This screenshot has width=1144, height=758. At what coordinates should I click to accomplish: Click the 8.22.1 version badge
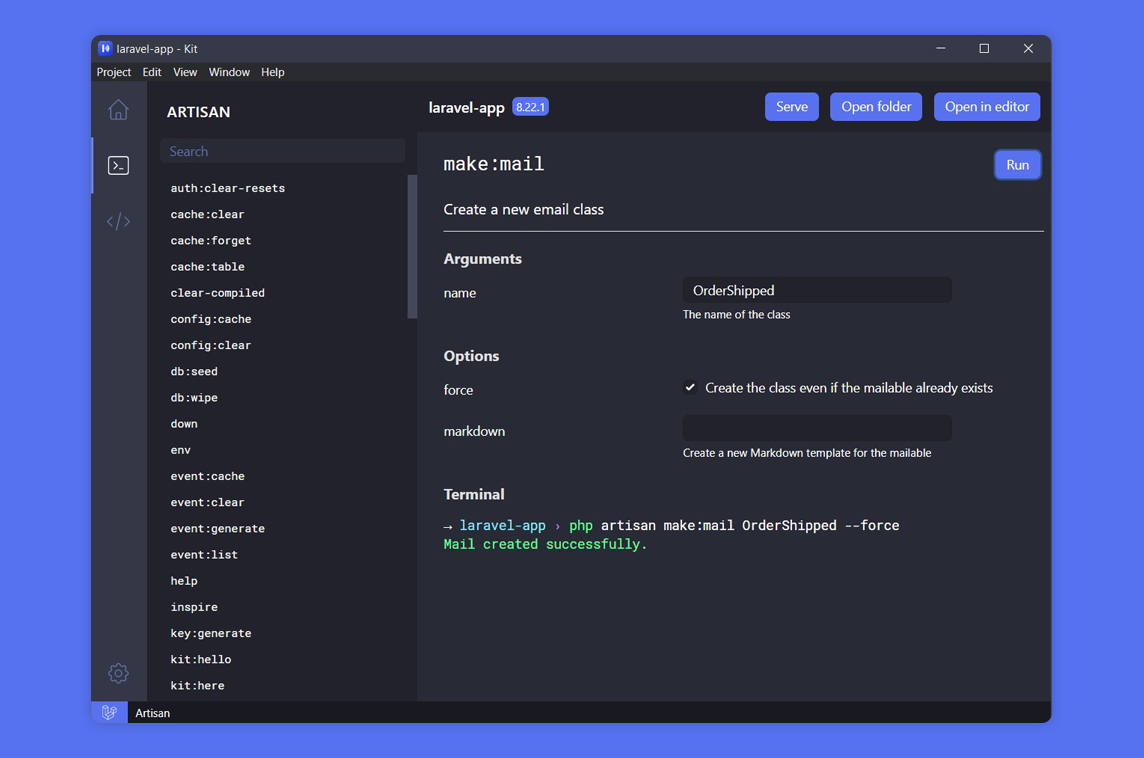[x=530, y=107]
